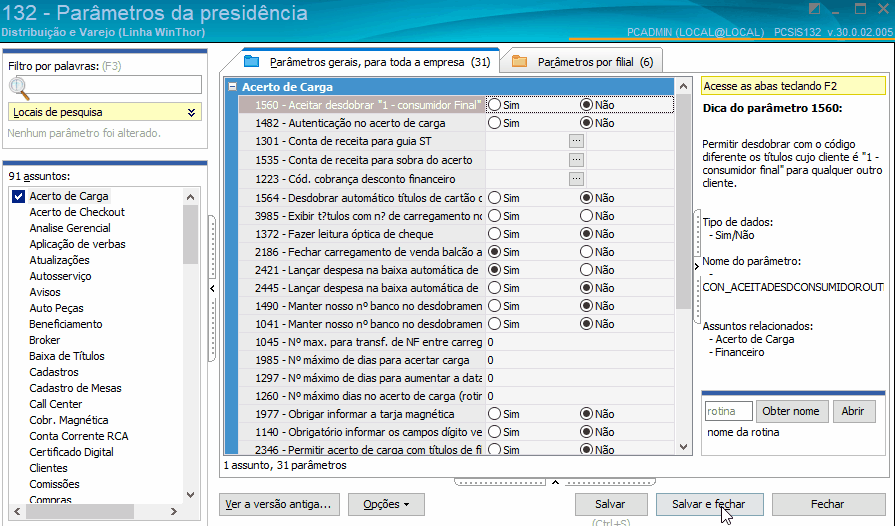Click subjects list scroll up arrow
This screenshot has height=526, width=895.
[191, 197]
